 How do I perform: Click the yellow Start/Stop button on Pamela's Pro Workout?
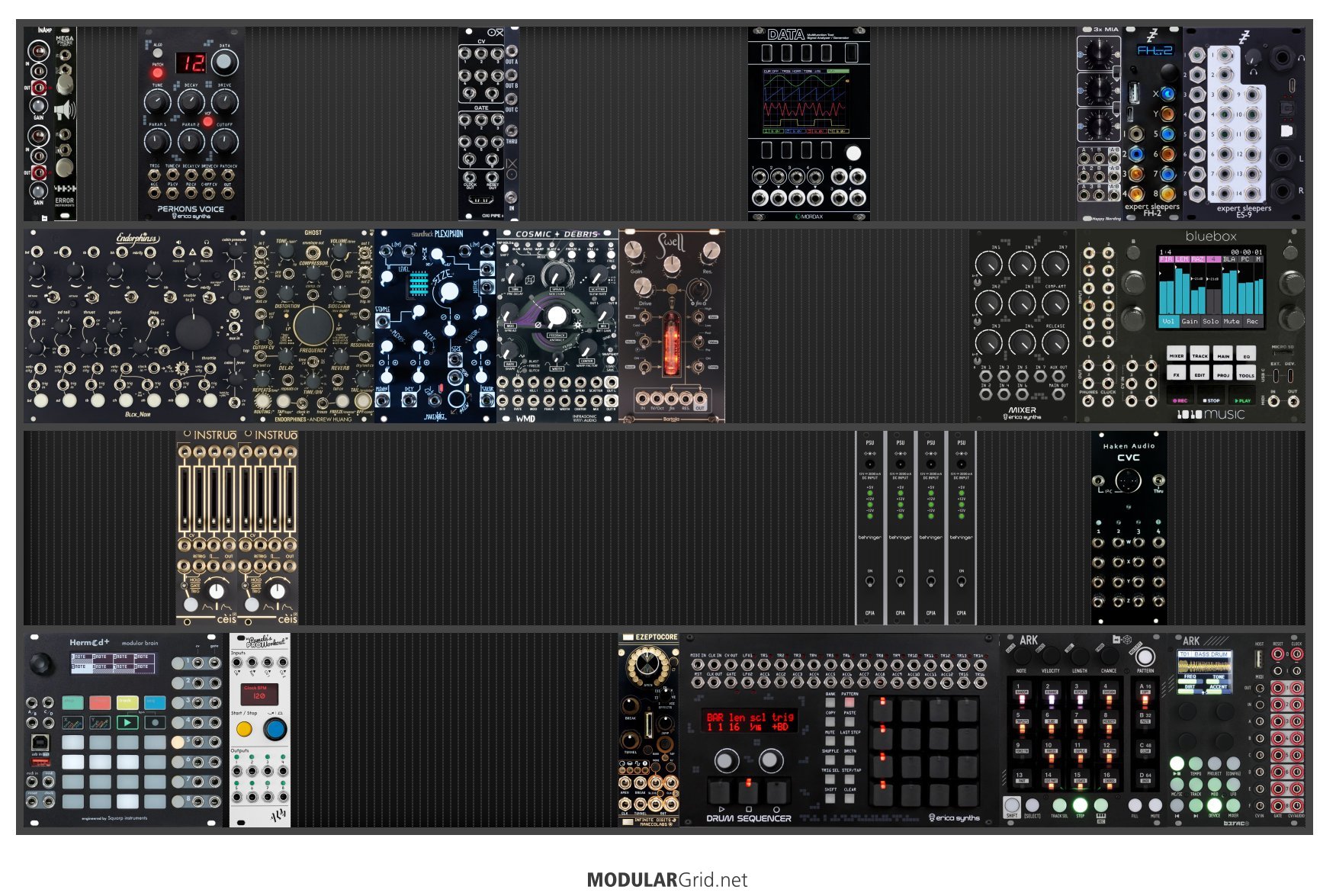[x=244, y=730]
